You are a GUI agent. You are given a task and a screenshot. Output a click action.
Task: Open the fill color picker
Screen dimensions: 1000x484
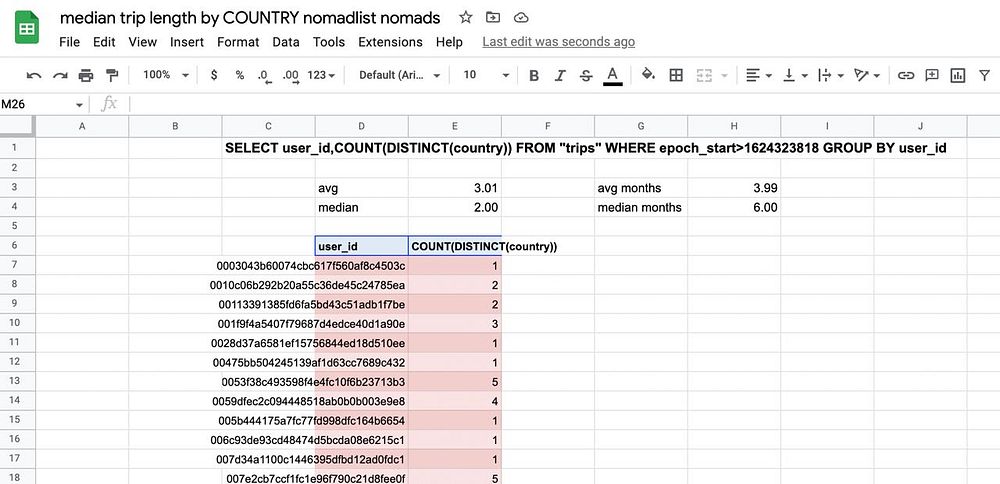(649, 75)
